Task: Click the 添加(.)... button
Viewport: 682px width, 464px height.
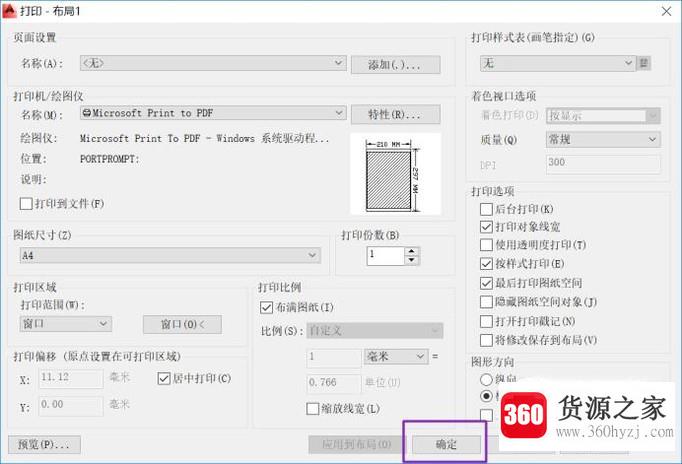Action: pos(395,65)
